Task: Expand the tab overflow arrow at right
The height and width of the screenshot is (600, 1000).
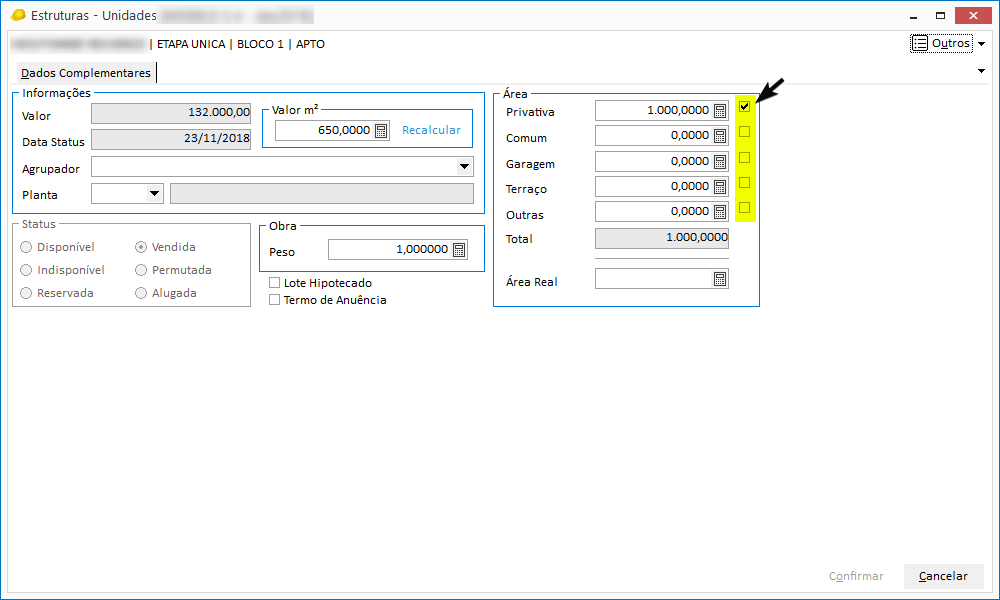Action: point(980,72)
